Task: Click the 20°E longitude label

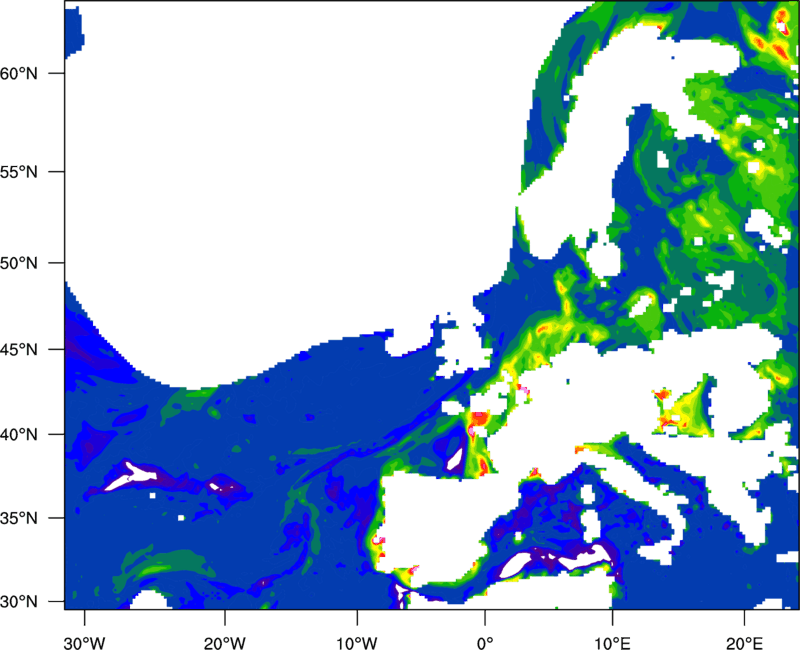Action: click(x=744, y=643)
